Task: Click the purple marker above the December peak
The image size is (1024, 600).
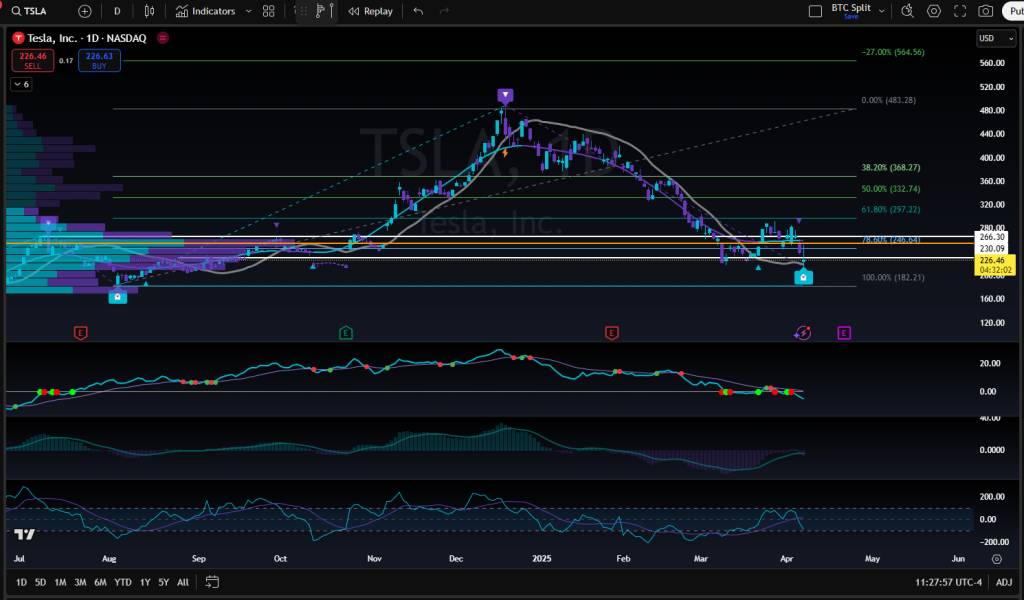Action: [x=505, y=96]
